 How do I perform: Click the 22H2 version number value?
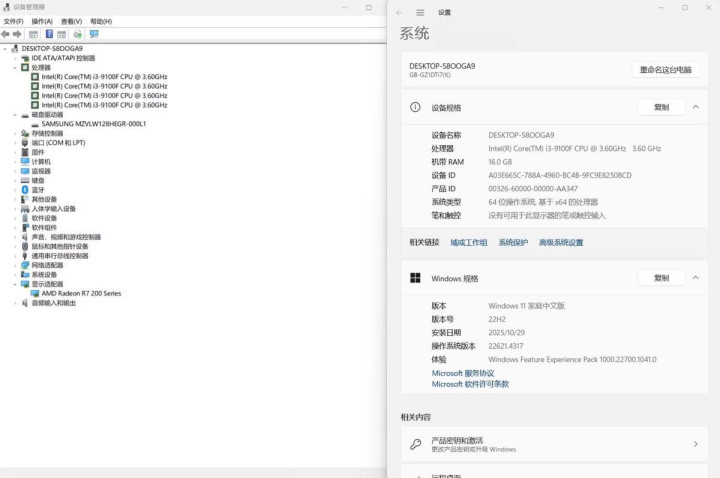point(497,319)
